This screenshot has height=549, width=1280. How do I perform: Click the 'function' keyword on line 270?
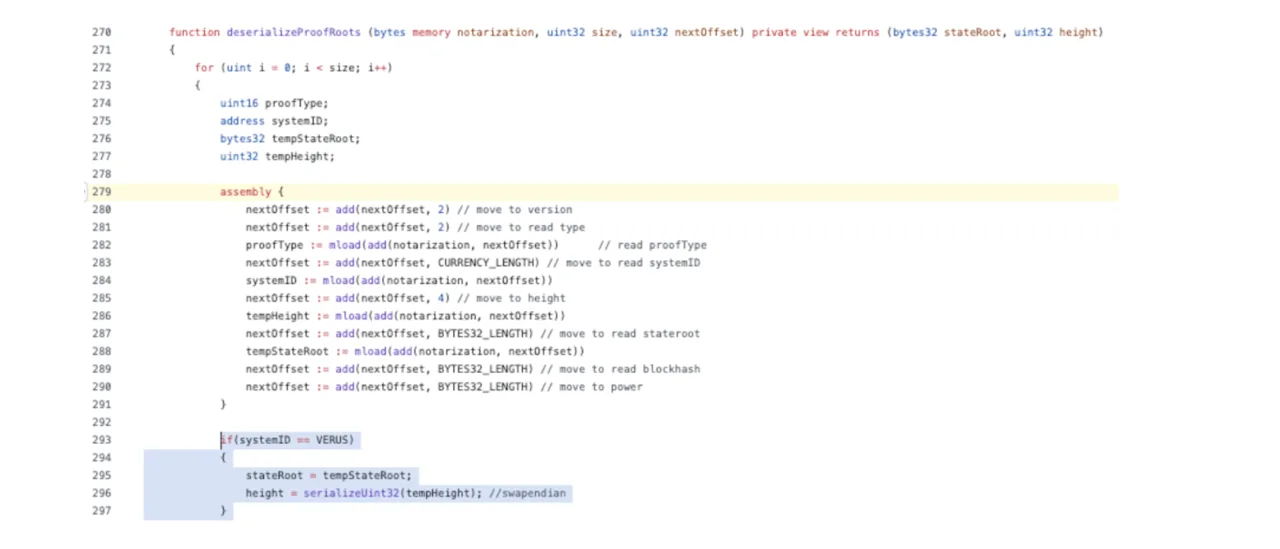click(x=195, y=32)
